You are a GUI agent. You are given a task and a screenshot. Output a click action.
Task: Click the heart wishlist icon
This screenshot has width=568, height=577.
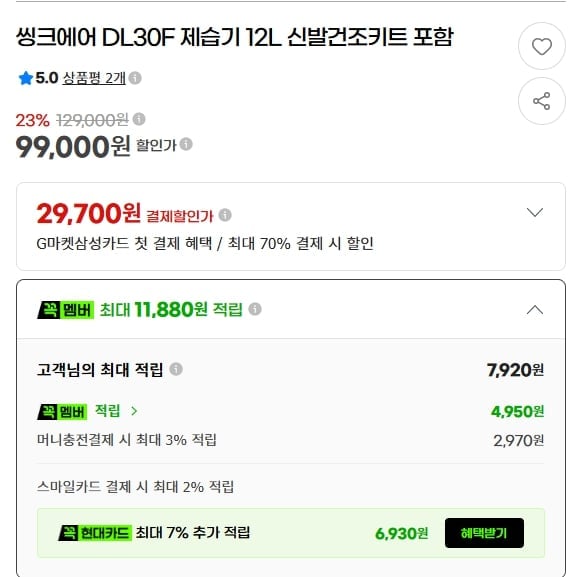point(542,46)
